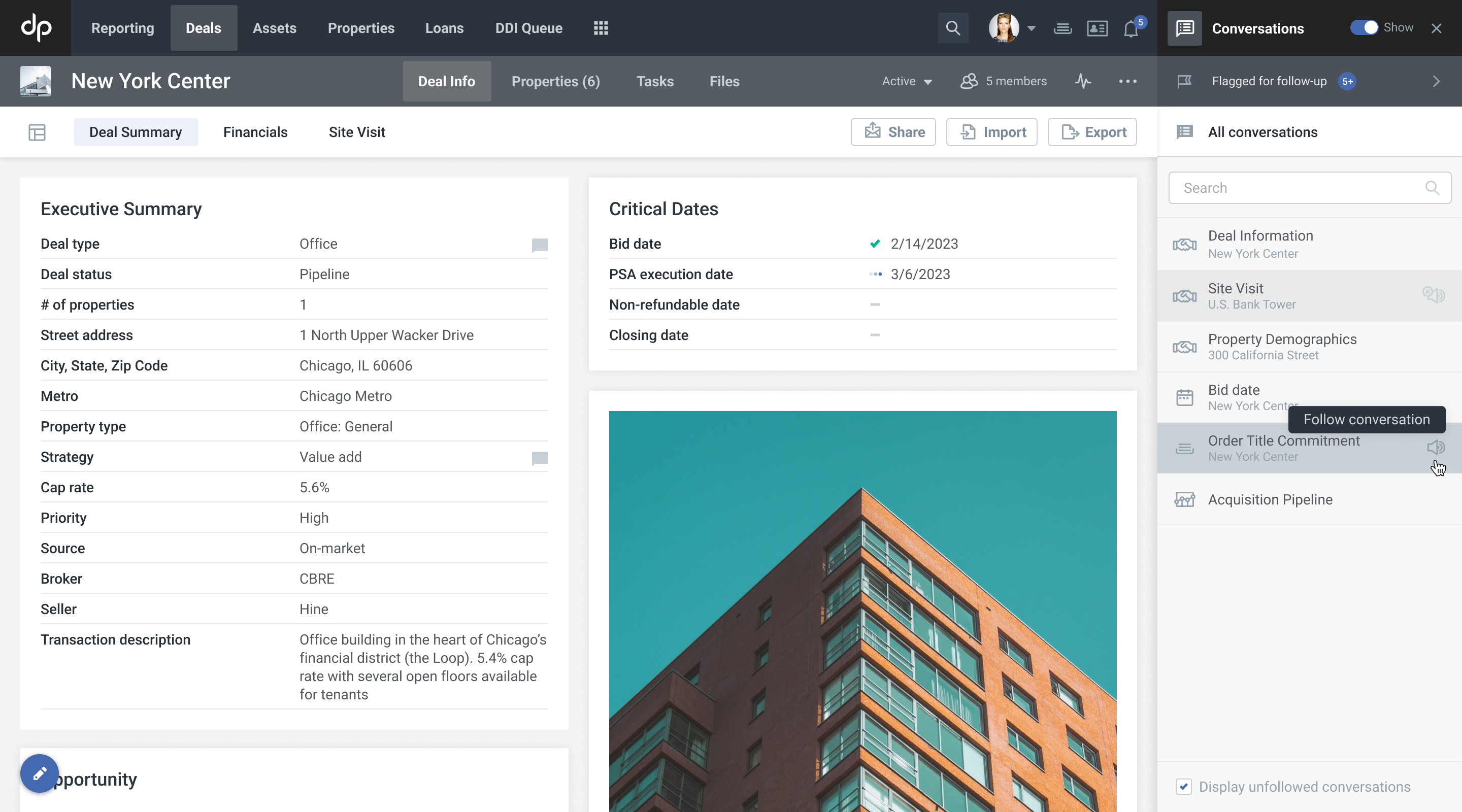Open the apps grid menu icon
1462x812 pixels.
pos(601,28)
